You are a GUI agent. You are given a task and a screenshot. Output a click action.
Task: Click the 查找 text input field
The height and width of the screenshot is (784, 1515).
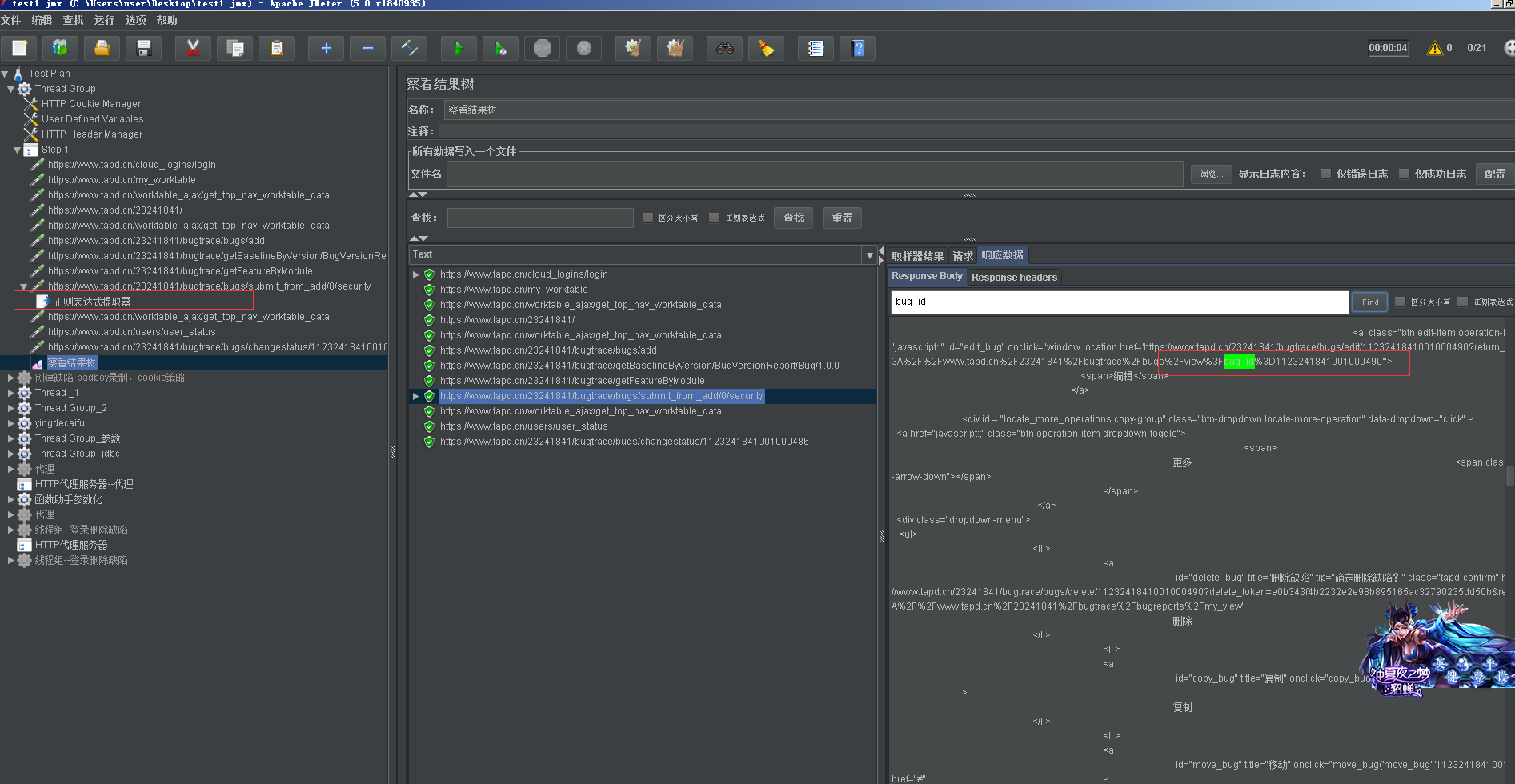point(540,218)
